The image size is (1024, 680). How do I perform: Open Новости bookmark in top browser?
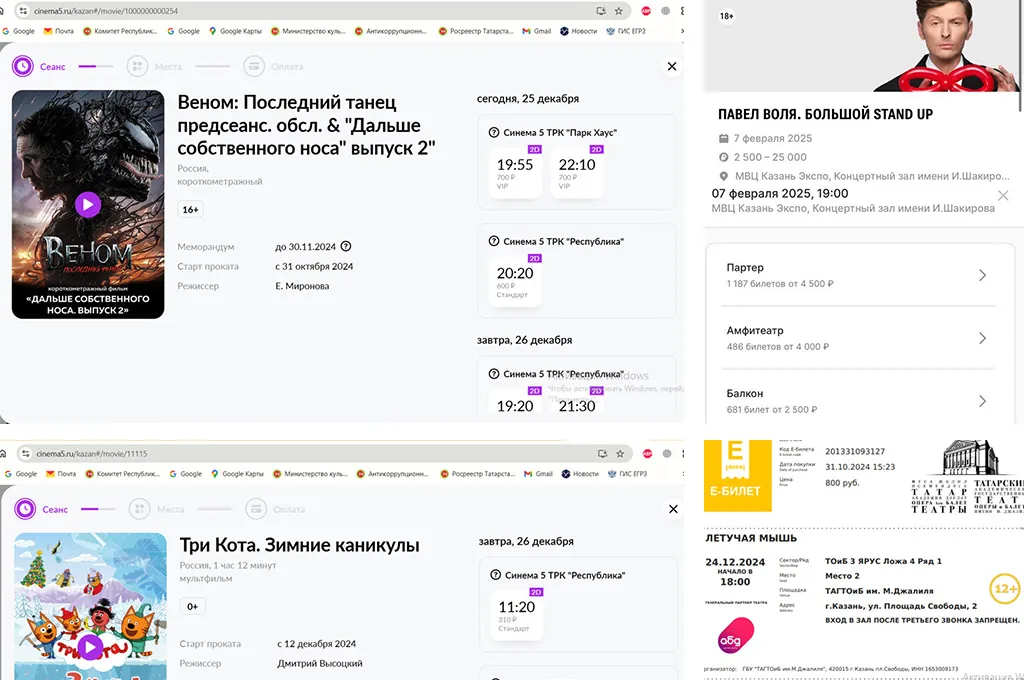click(x=579, y=31)
